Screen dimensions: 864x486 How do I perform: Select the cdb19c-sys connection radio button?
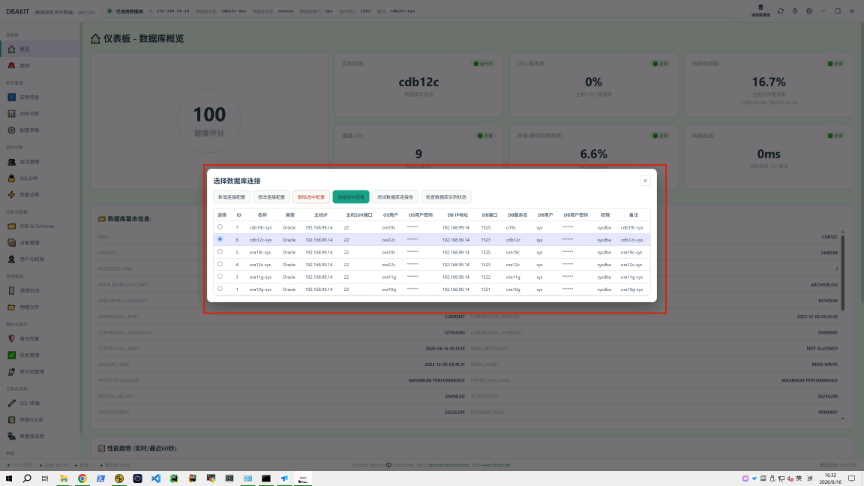click(220, 227)
